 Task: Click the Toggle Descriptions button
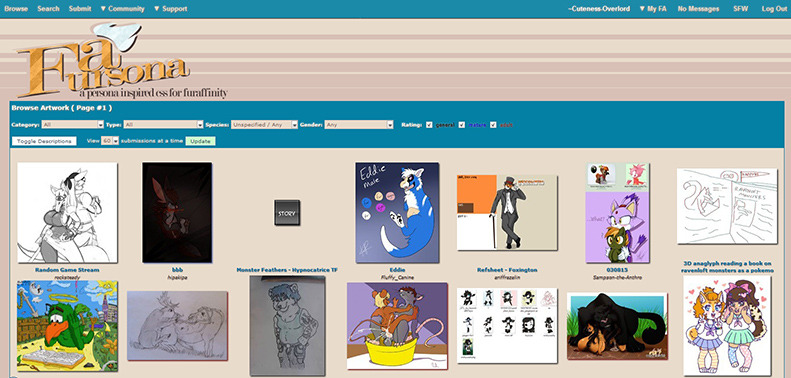[x=44, y=141]
